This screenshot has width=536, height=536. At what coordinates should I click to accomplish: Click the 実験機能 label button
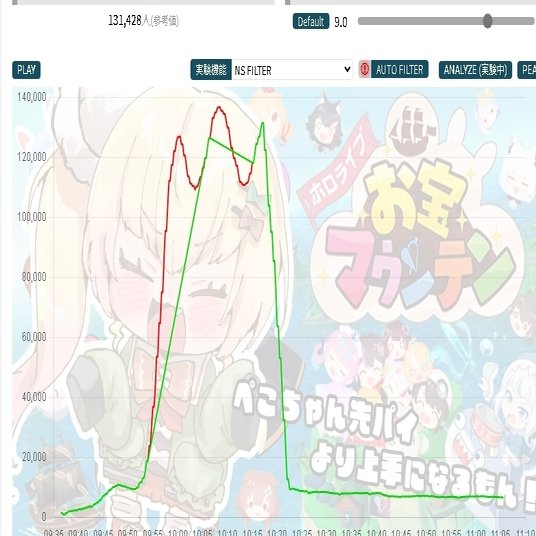click(211, 70)
